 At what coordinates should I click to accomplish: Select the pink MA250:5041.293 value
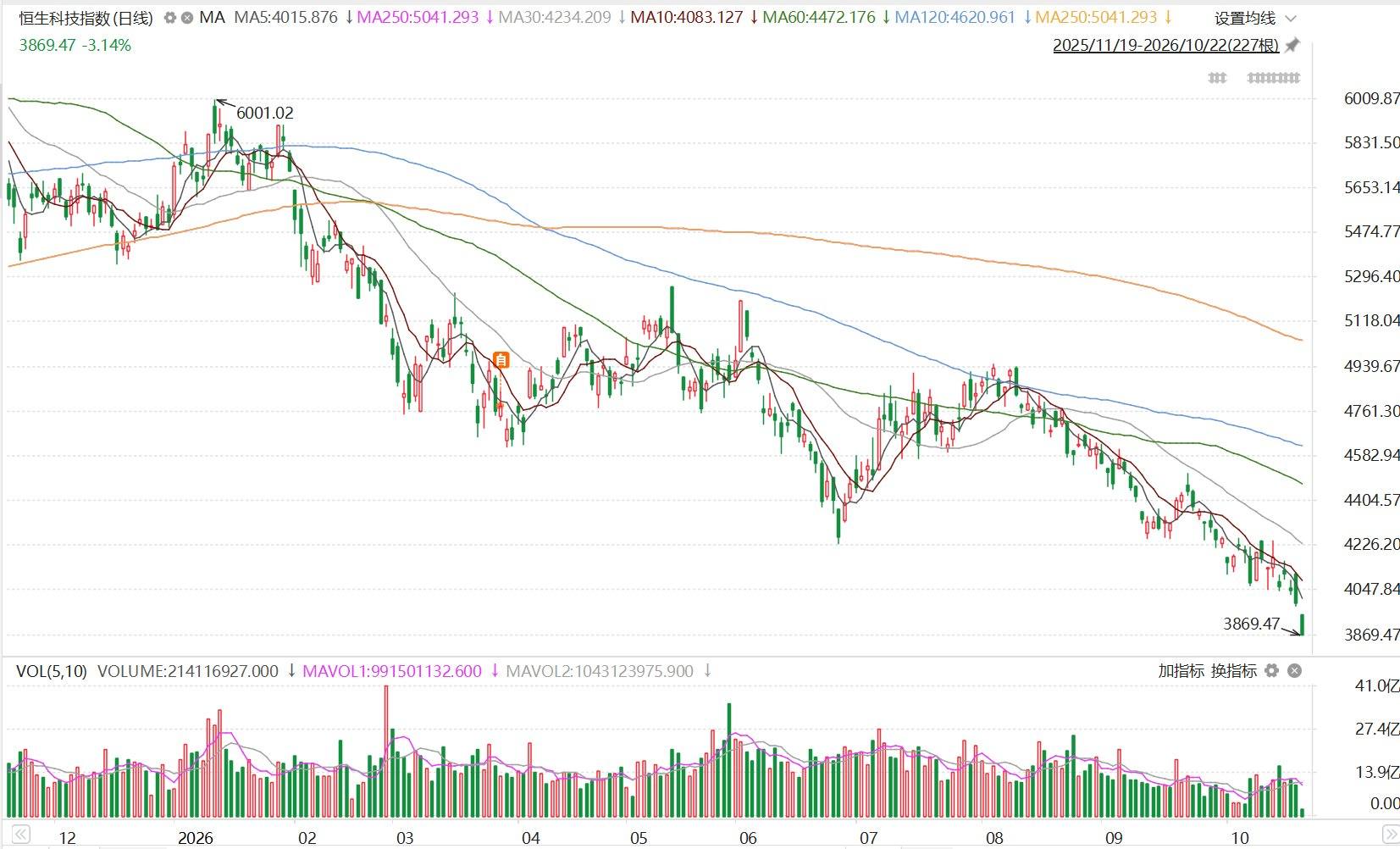(x=418, y=18)
